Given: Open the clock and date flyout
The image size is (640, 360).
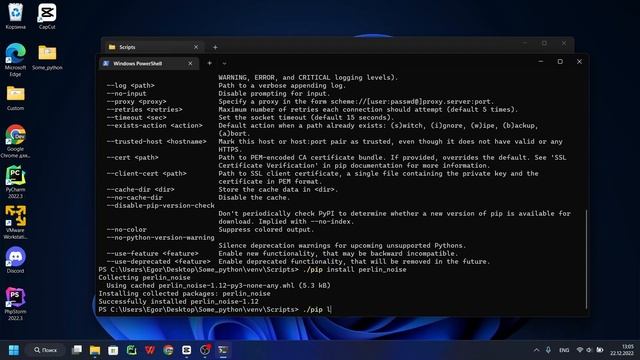Looking at the screenshot, I should click(x=622, y=350).
